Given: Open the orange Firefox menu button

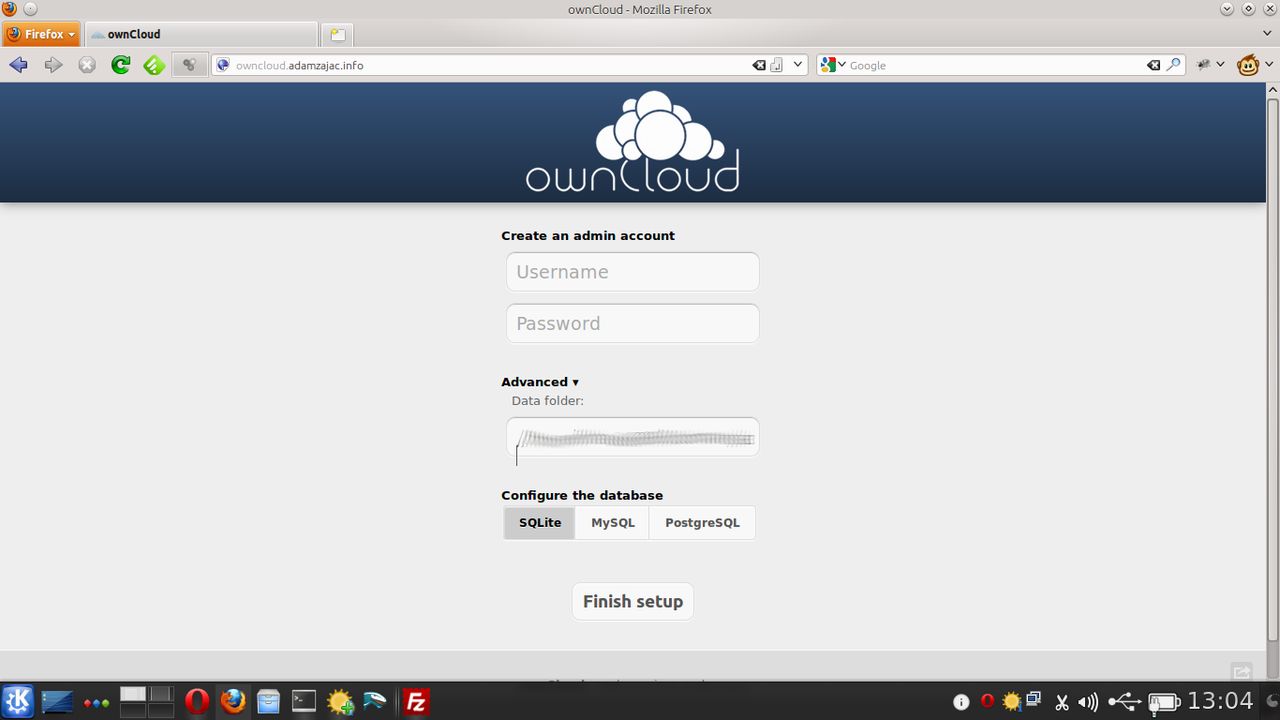Looking at the screenshot, I should click(x=41, y=34).
